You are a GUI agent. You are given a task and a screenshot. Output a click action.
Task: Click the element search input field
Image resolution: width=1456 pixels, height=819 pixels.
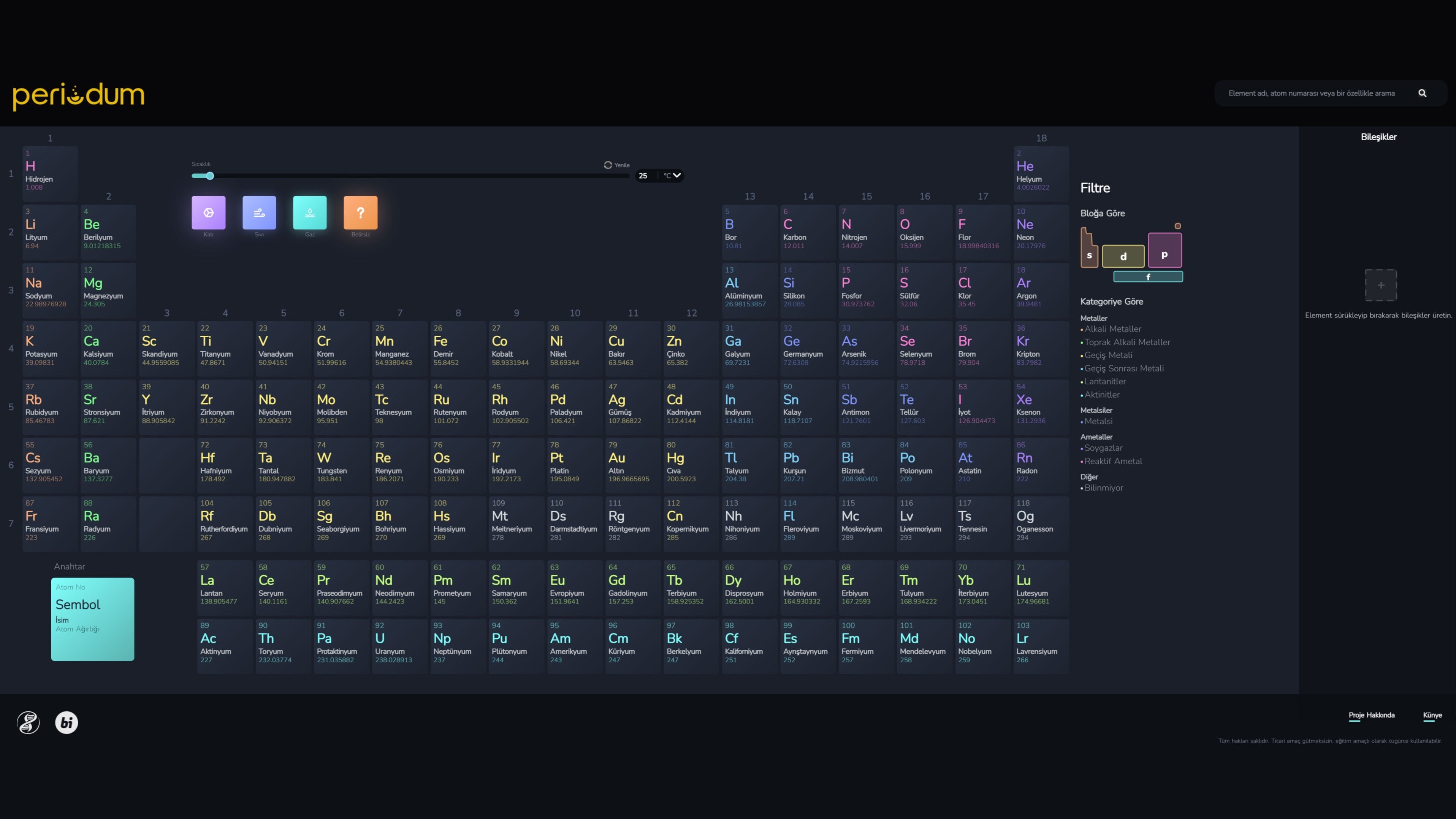(x=1311, y=93)
